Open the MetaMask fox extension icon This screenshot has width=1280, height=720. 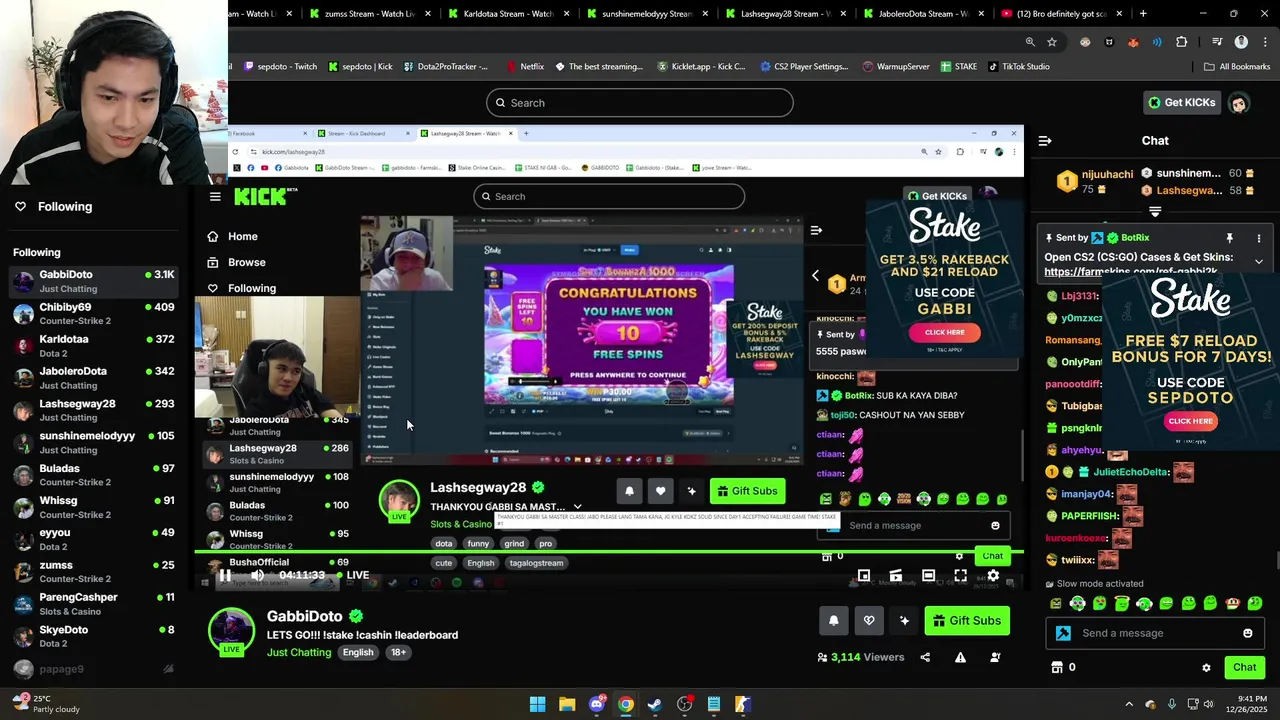pyautogui.click(x=1133, y=42)
